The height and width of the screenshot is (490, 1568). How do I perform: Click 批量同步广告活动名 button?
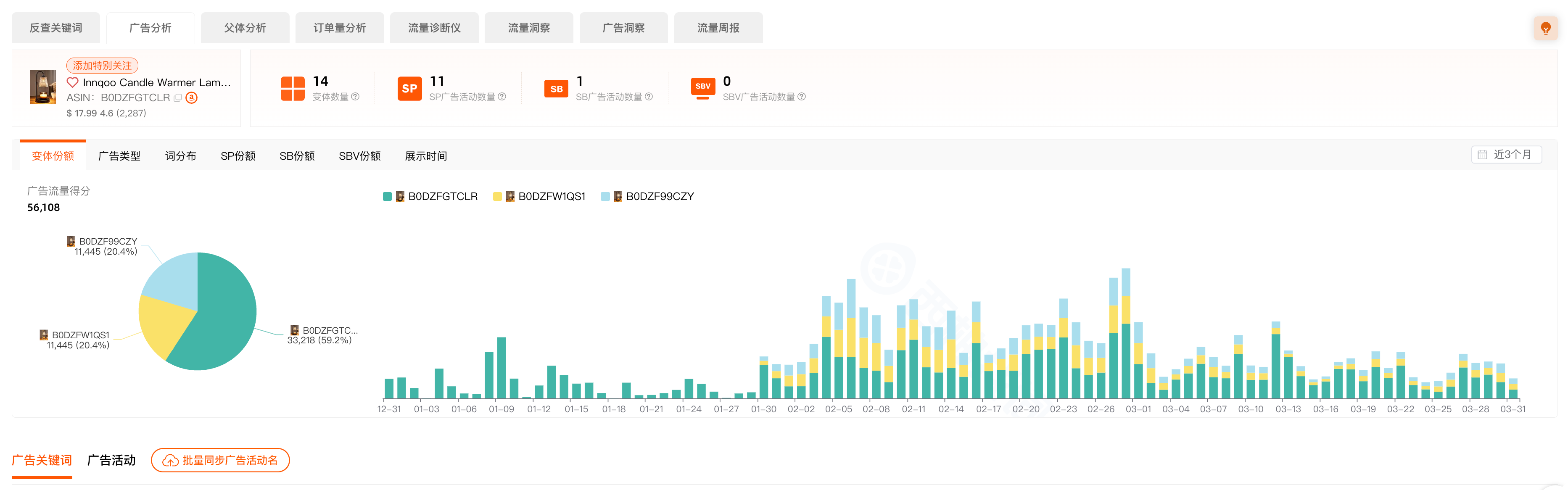click(220, 460)
